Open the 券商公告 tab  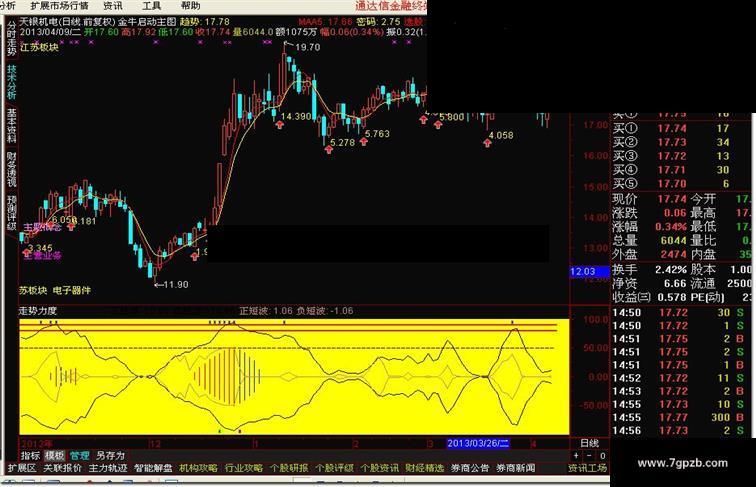point(470,468)
